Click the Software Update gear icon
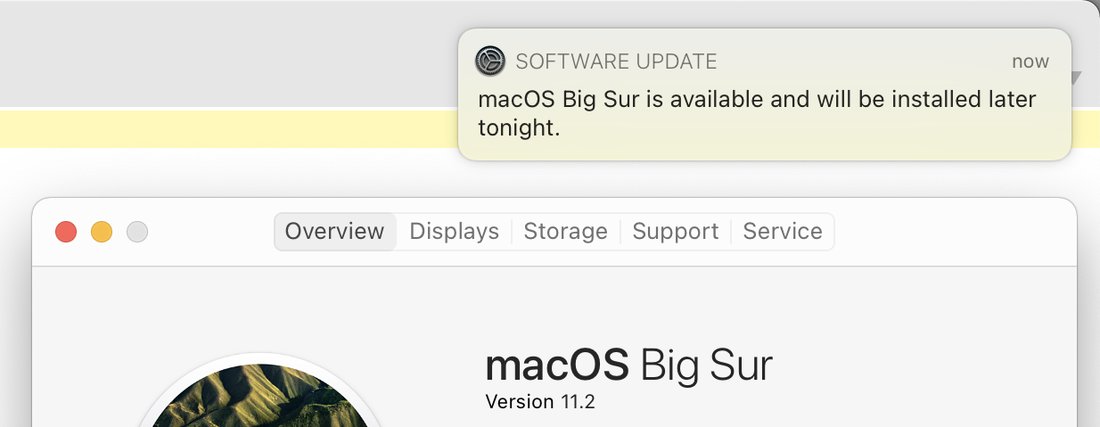Viewport: 1100px width, 427px height. click(x=490, y=61)
